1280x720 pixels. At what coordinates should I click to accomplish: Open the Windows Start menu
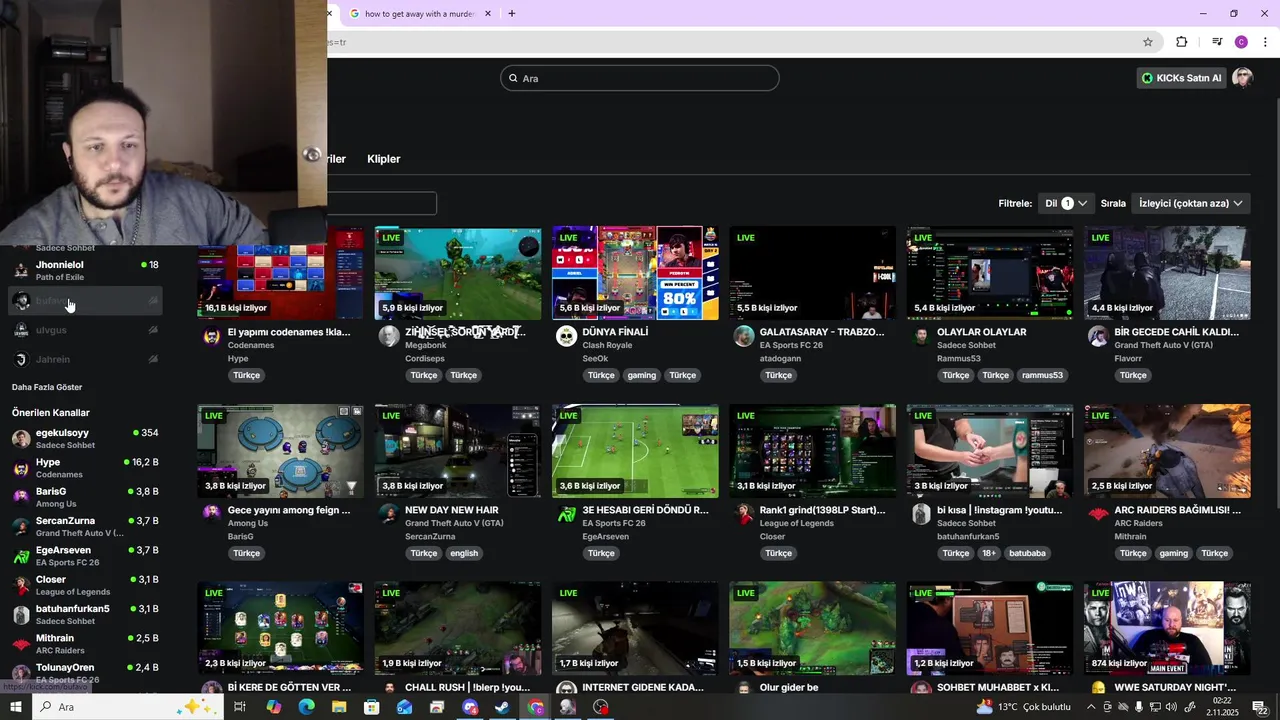click(x=15, y=707)
